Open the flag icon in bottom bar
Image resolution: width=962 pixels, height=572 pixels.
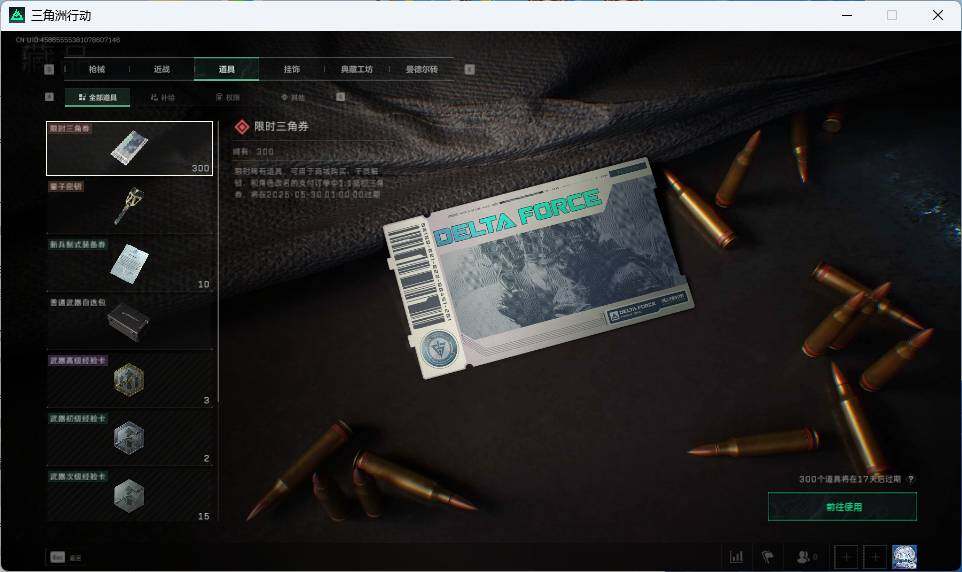(768, 557)
